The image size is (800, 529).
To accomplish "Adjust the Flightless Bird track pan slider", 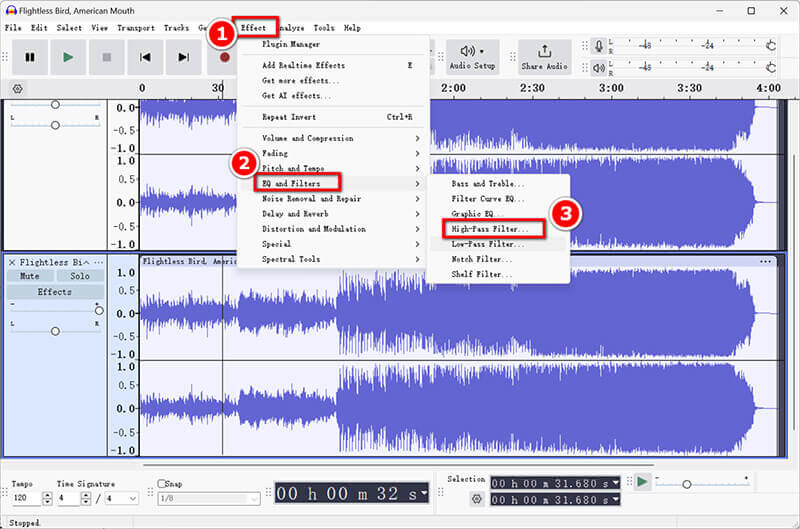I will click(x=55, y=331).
